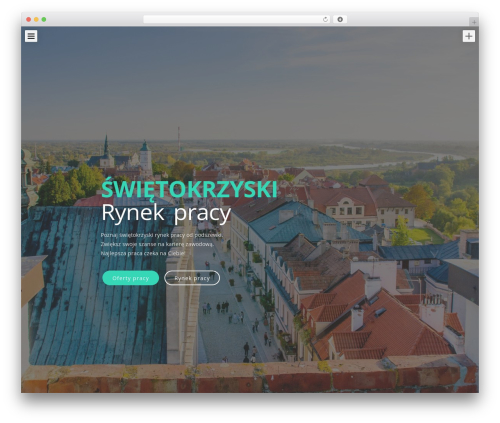
Task: Click the large Rynek pracy title
Action: pos(166,213)
